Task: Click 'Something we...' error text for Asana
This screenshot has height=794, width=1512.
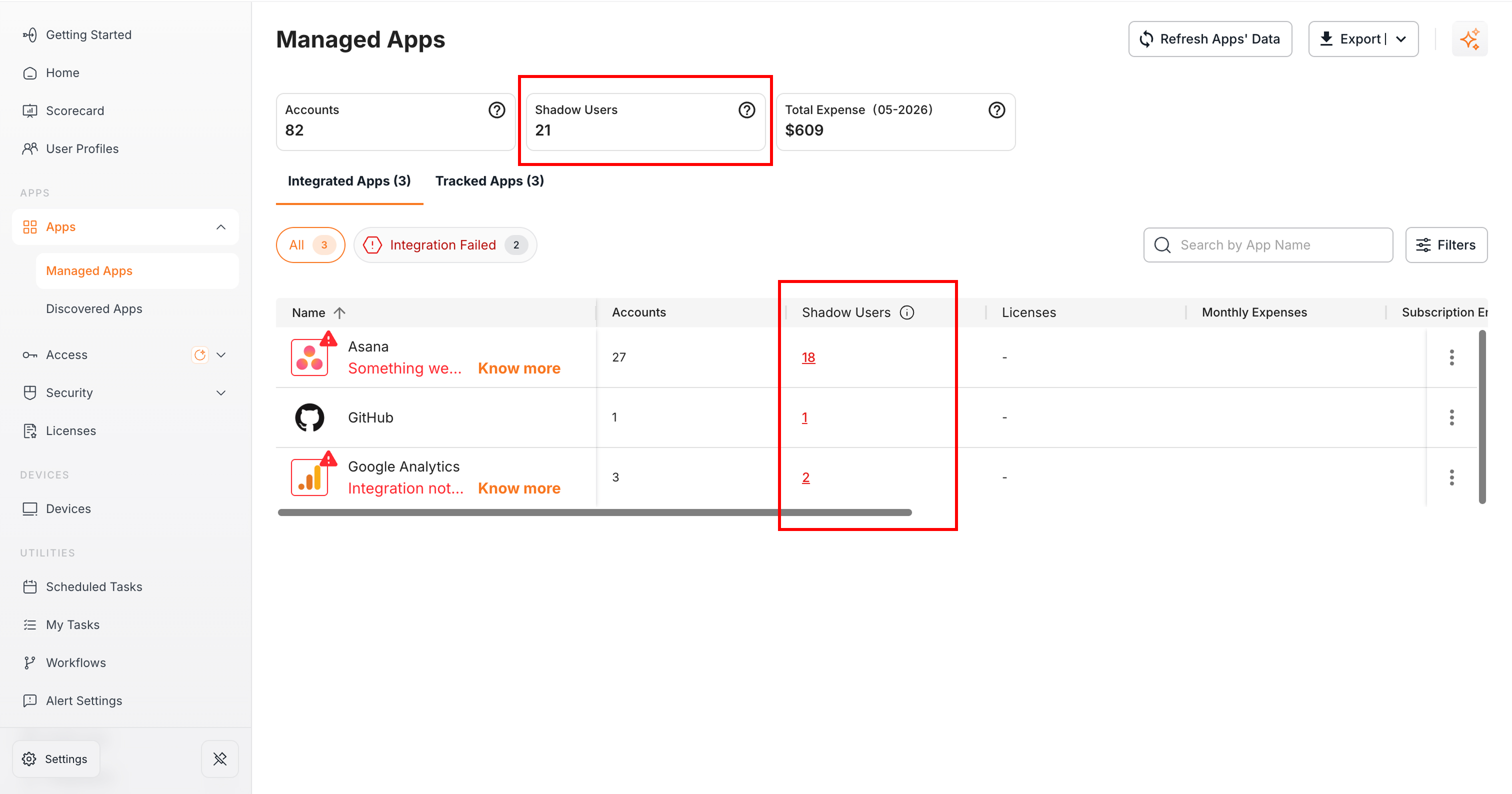Action: [x=404, y=368]
